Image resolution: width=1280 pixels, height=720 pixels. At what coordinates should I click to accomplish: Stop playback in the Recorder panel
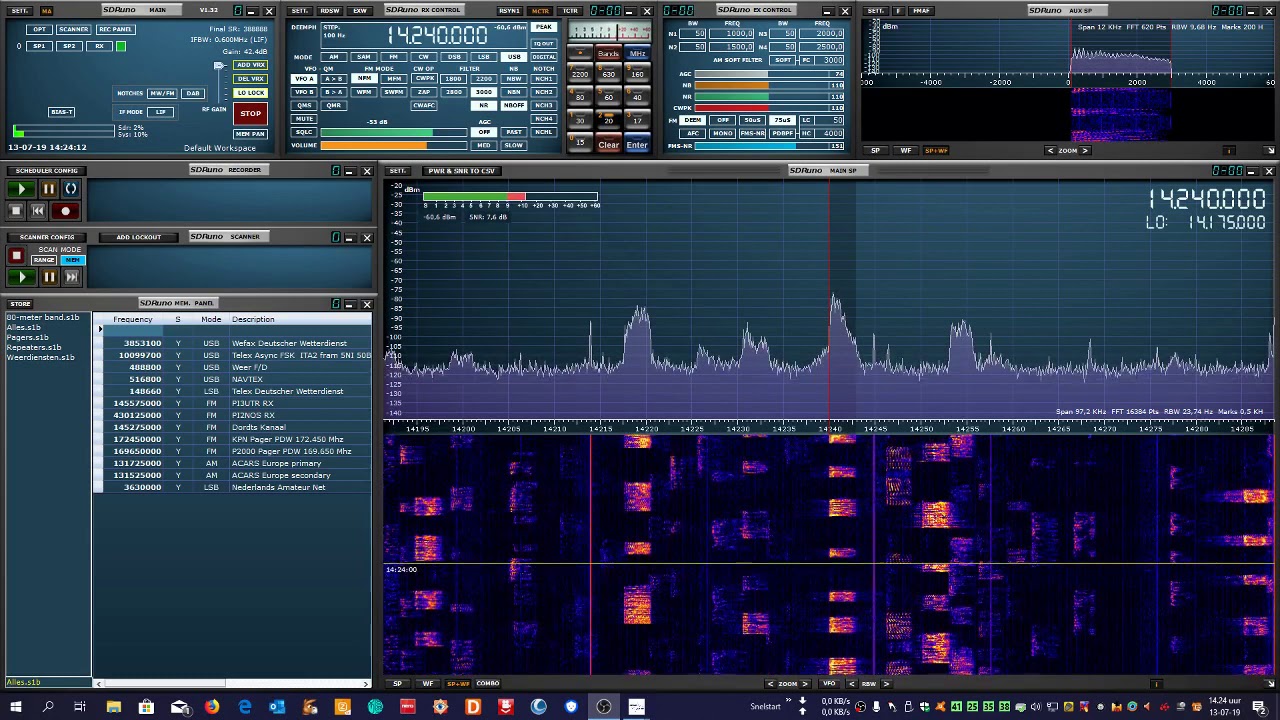click(x=16, y=211)
